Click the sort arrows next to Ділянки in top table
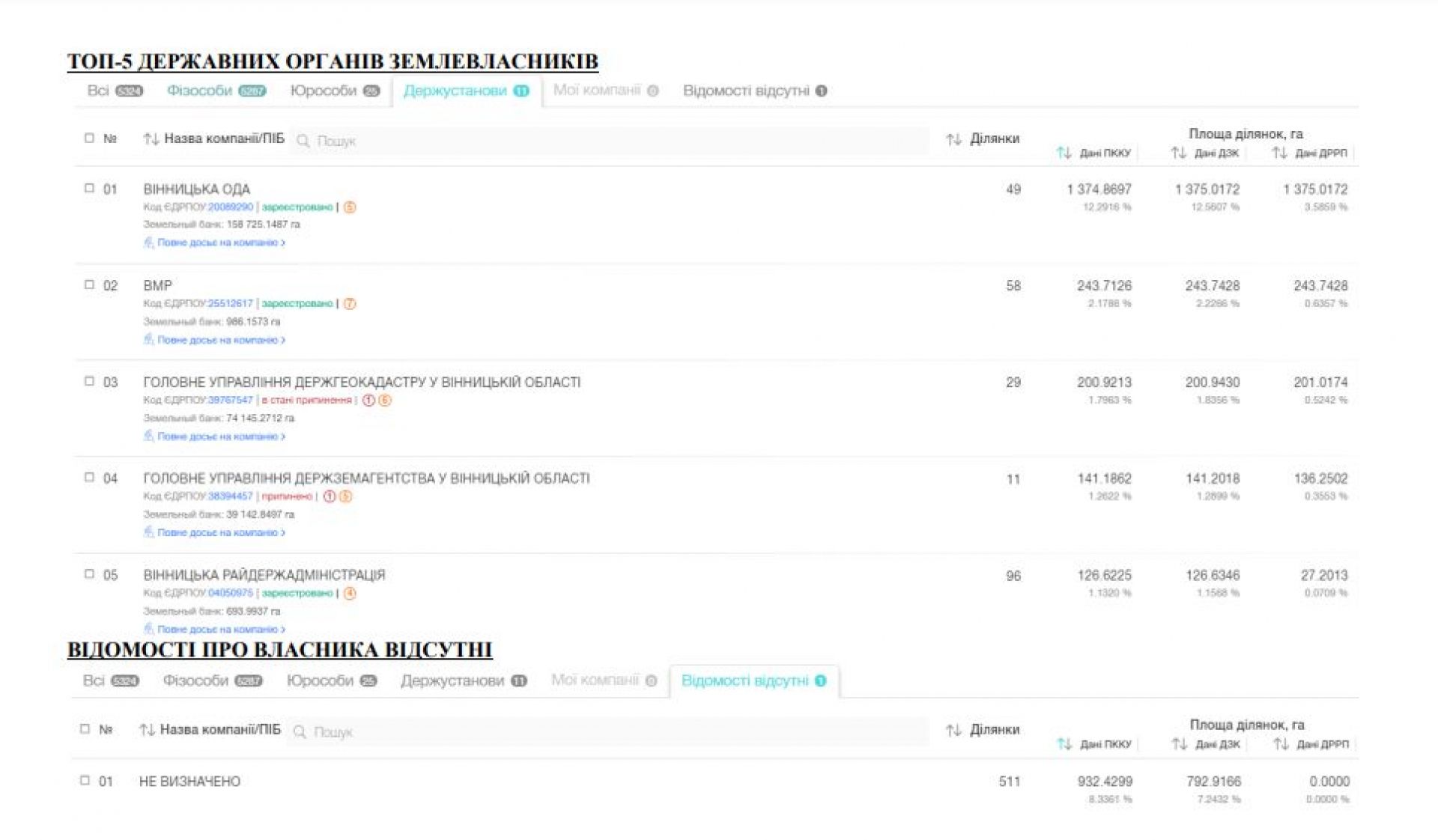 (953, 139)
